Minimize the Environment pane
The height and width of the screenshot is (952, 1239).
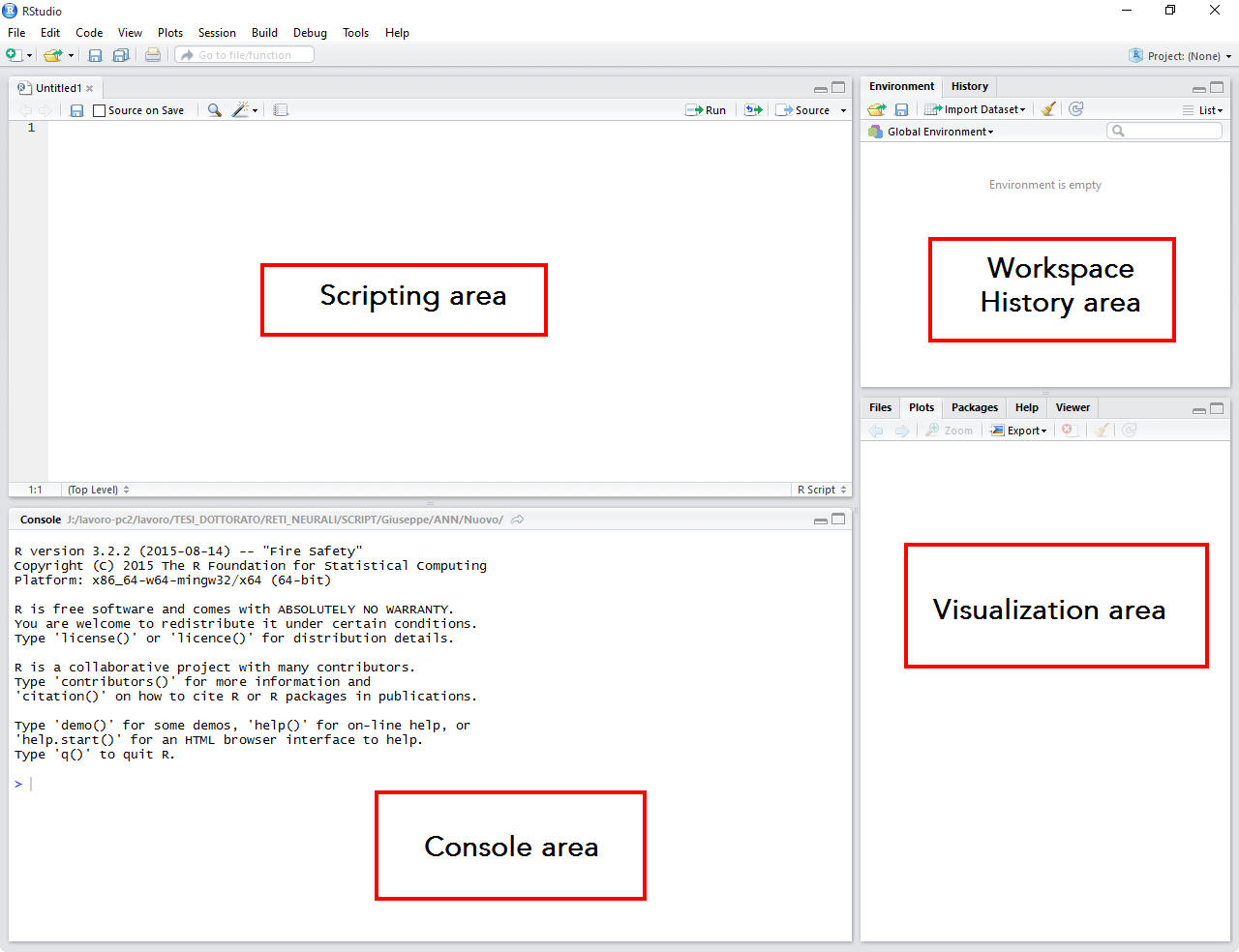1199,88
